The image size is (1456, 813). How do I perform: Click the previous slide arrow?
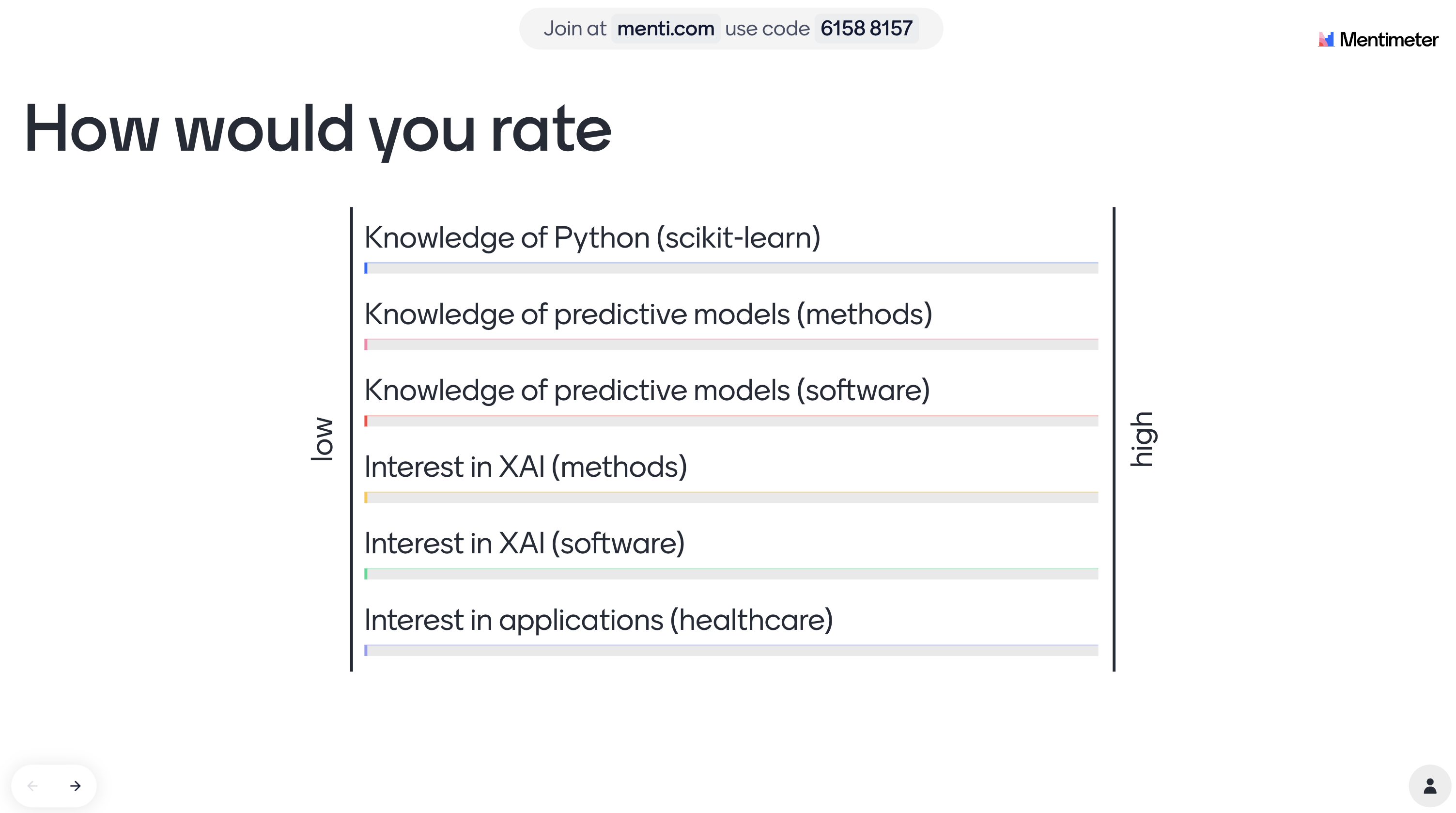(33, 786)
